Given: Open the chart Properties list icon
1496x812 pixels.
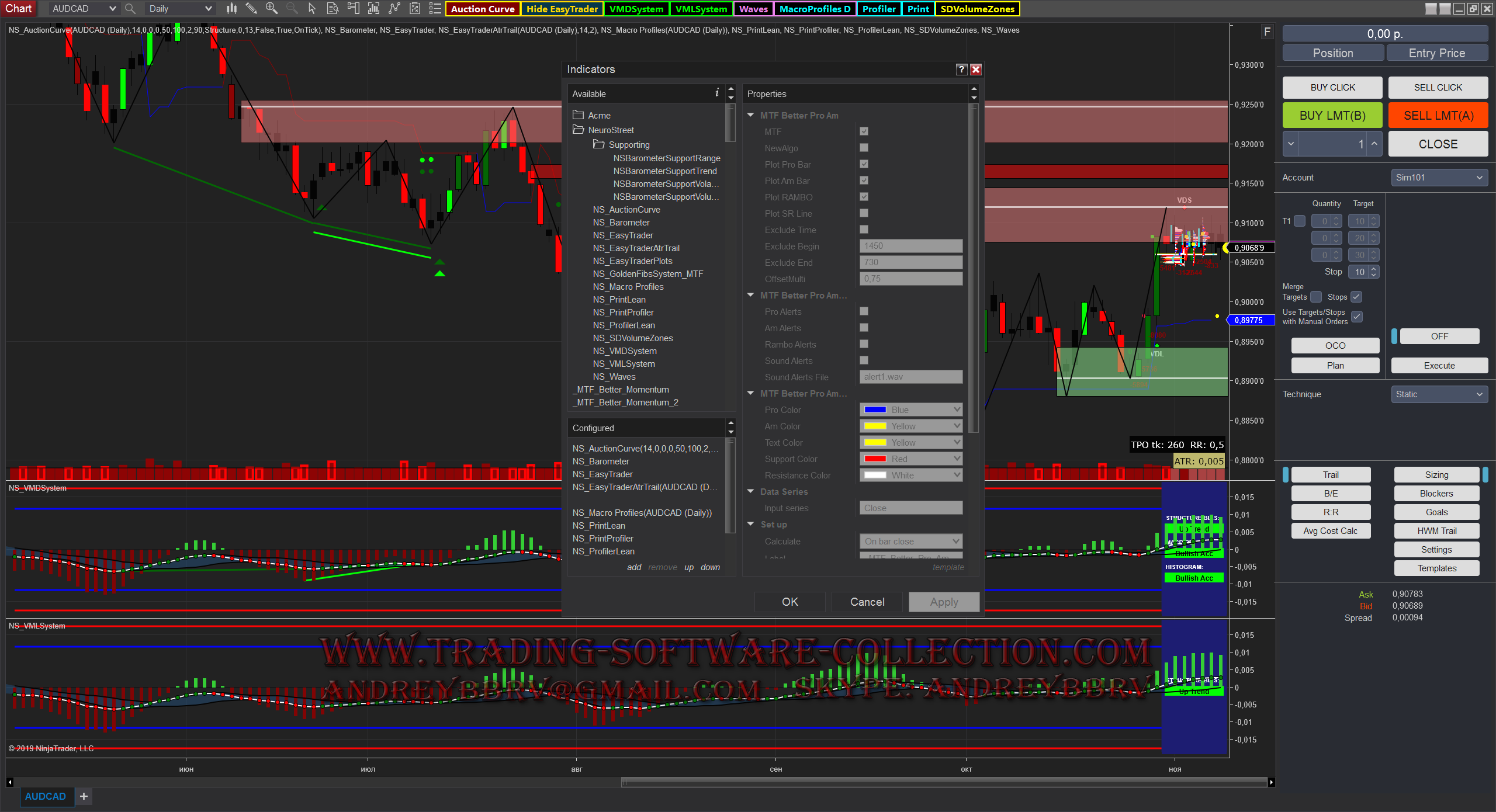Looking at the screenshot, I should (435, 8).
